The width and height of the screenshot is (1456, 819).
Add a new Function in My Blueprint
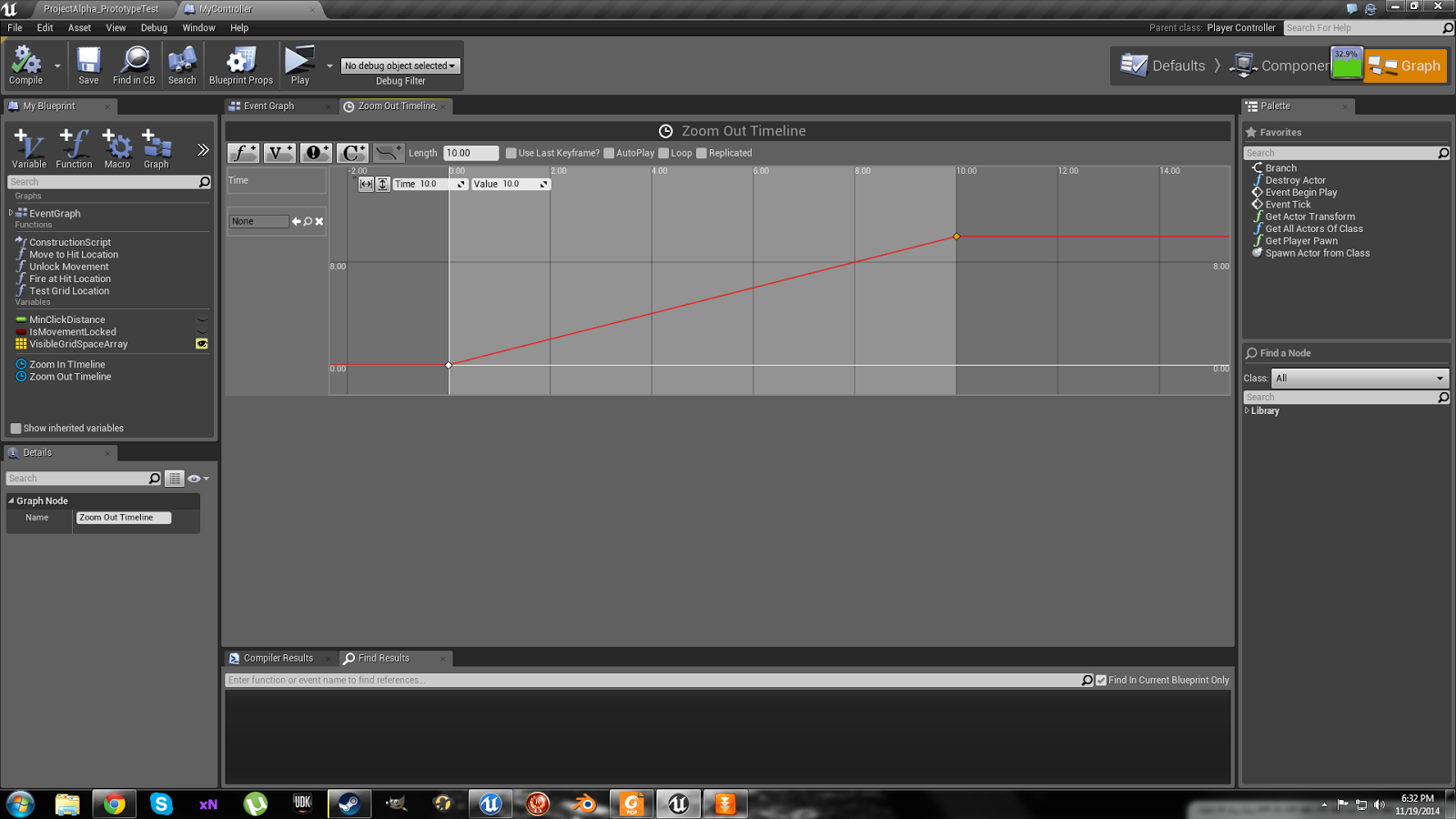tap(74, 148)
